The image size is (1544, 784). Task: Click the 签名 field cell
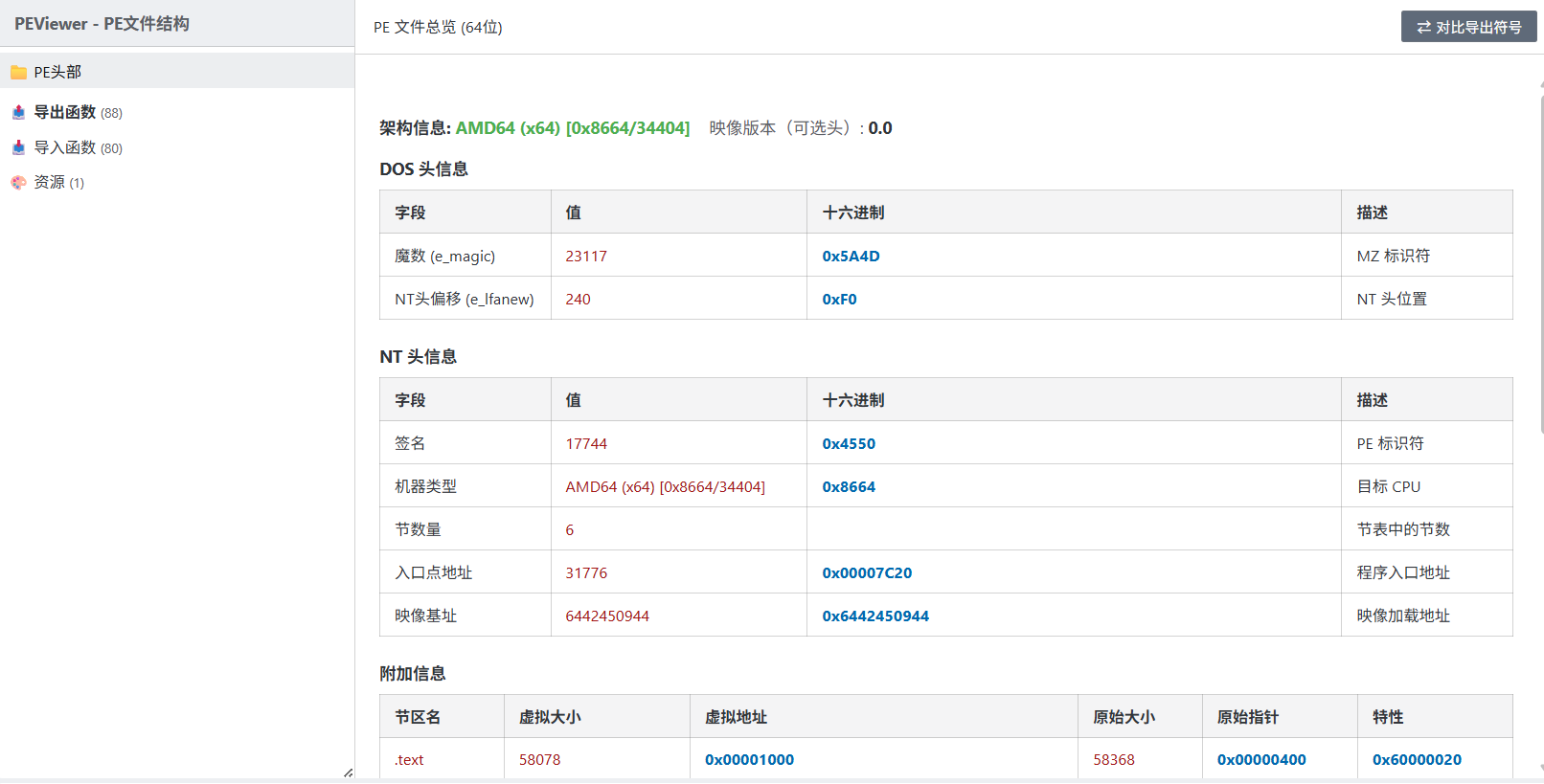pyautogui.click(x=465, y=443)
